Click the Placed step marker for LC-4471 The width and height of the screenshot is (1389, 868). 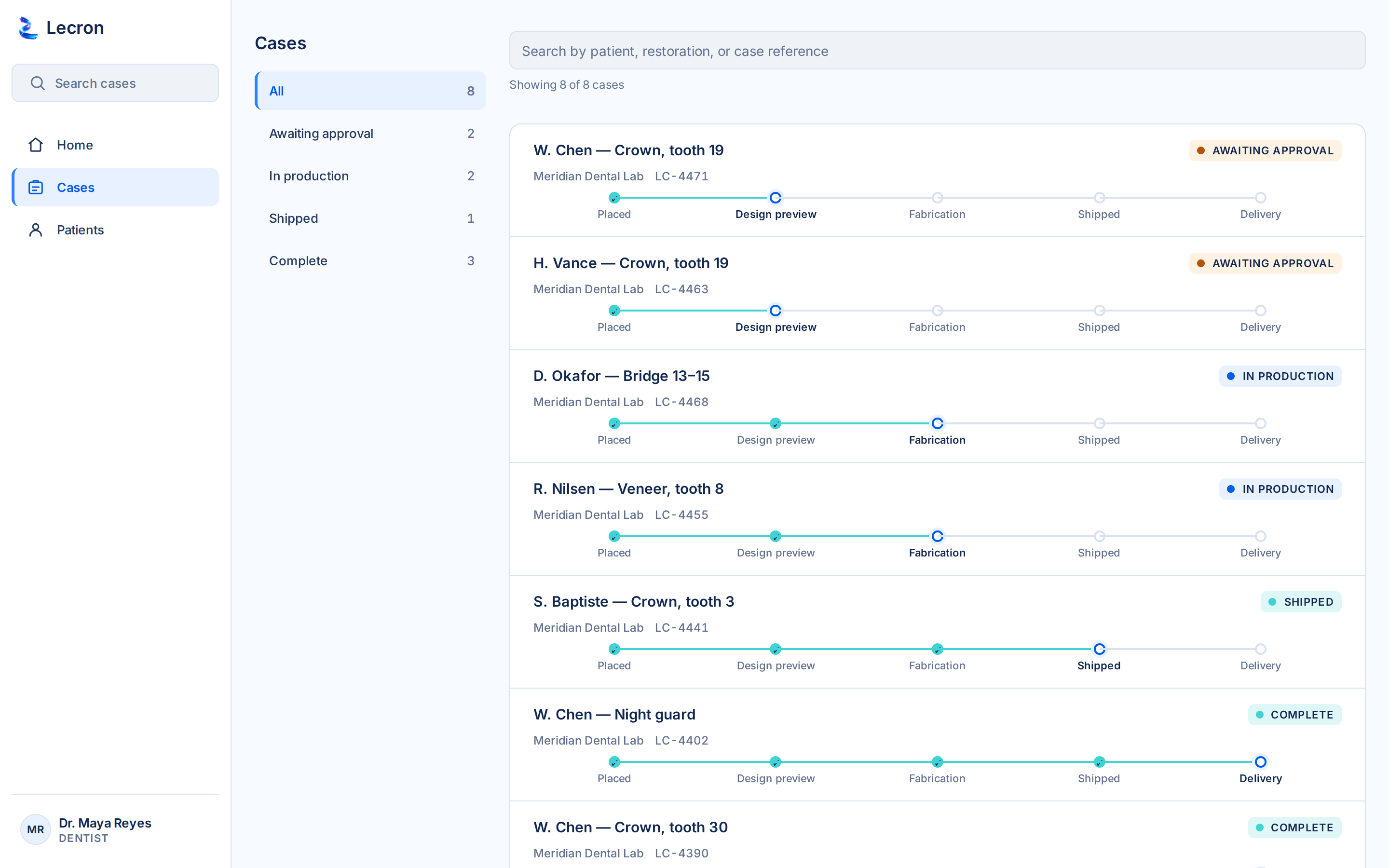click(614, 198)
